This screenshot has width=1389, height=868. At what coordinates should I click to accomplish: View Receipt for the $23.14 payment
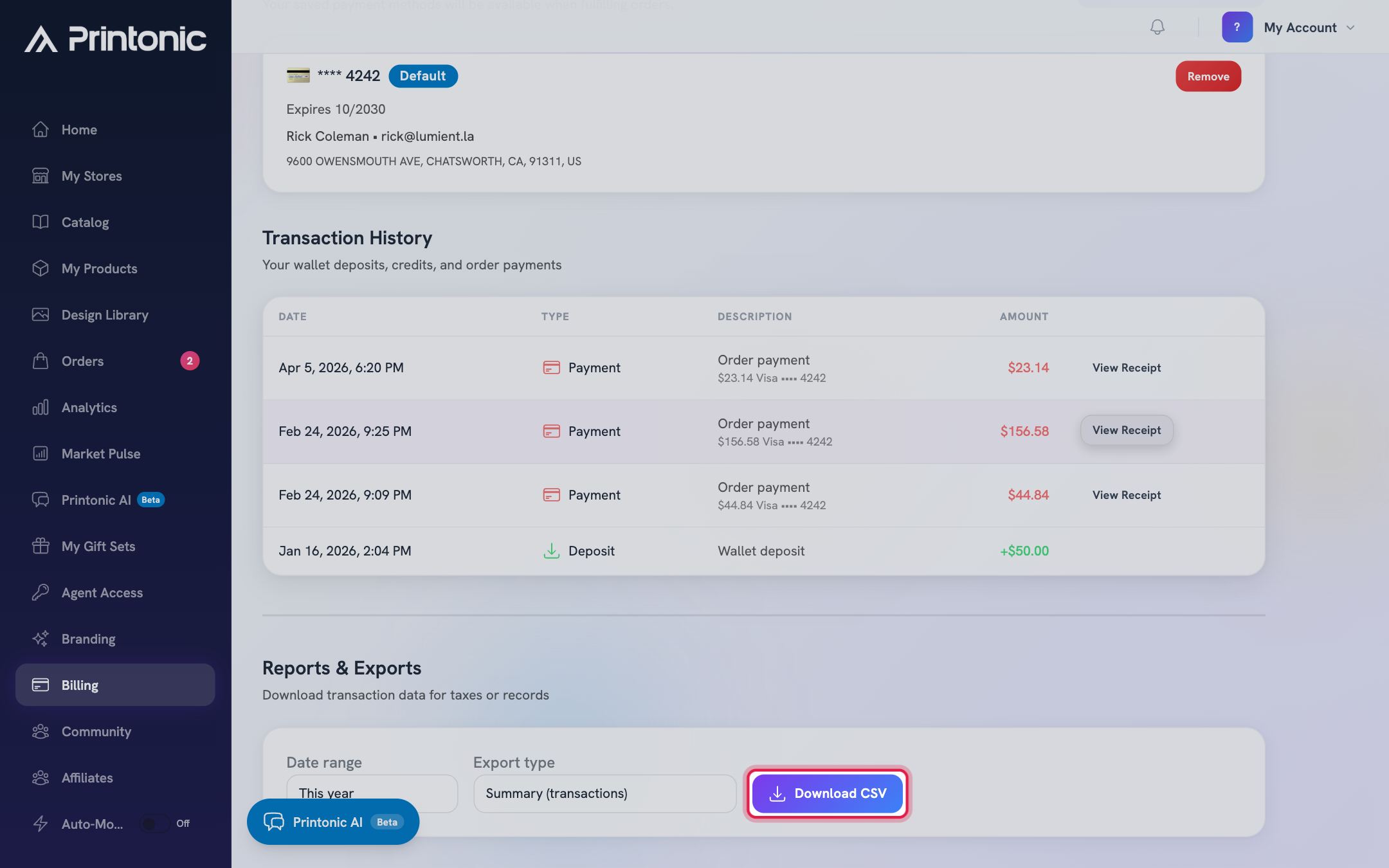point(1126,367)
